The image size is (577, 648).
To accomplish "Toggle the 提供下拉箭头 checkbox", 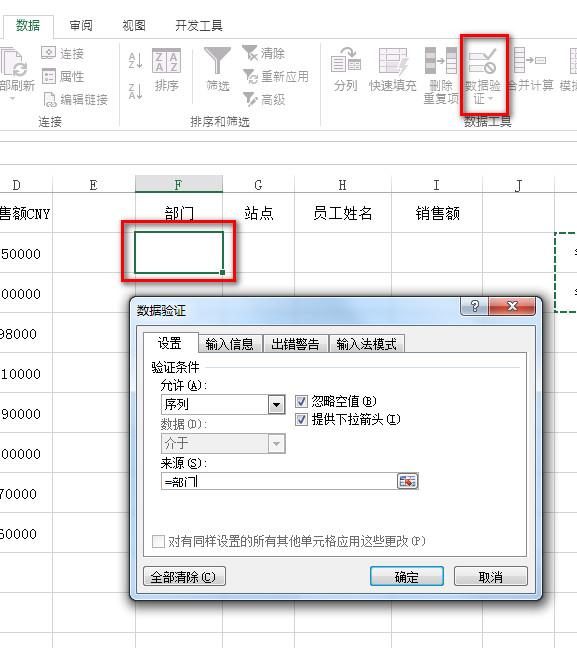I will [x=301, y=420].
